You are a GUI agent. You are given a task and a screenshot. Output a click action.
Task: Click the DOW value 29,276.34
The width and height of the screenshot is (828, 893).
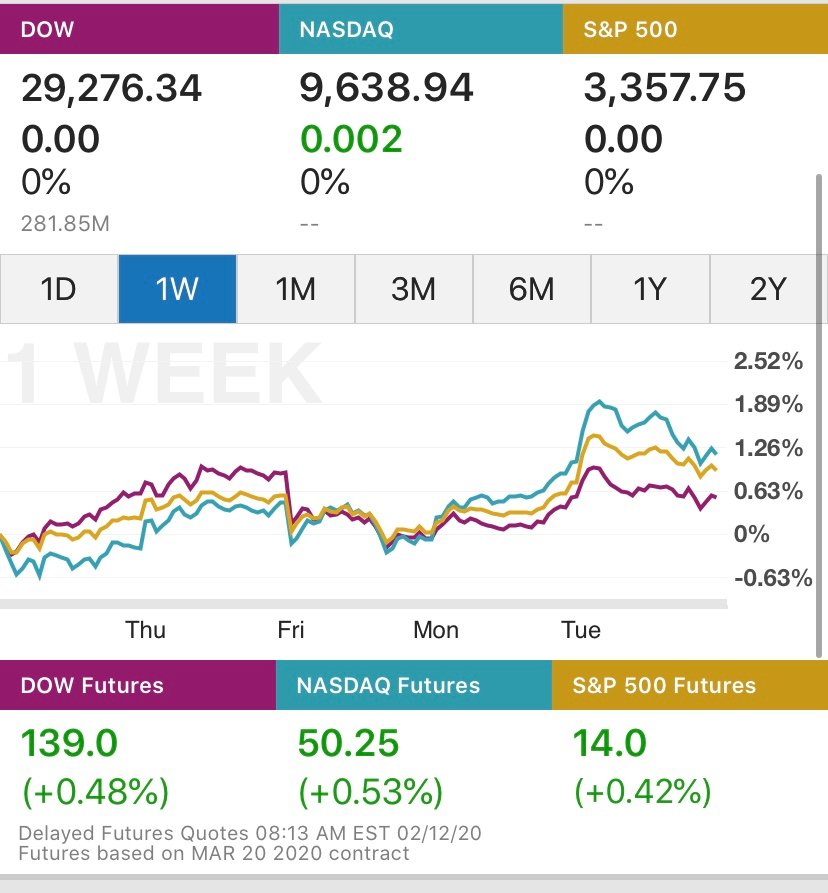(x=112, y=88)
